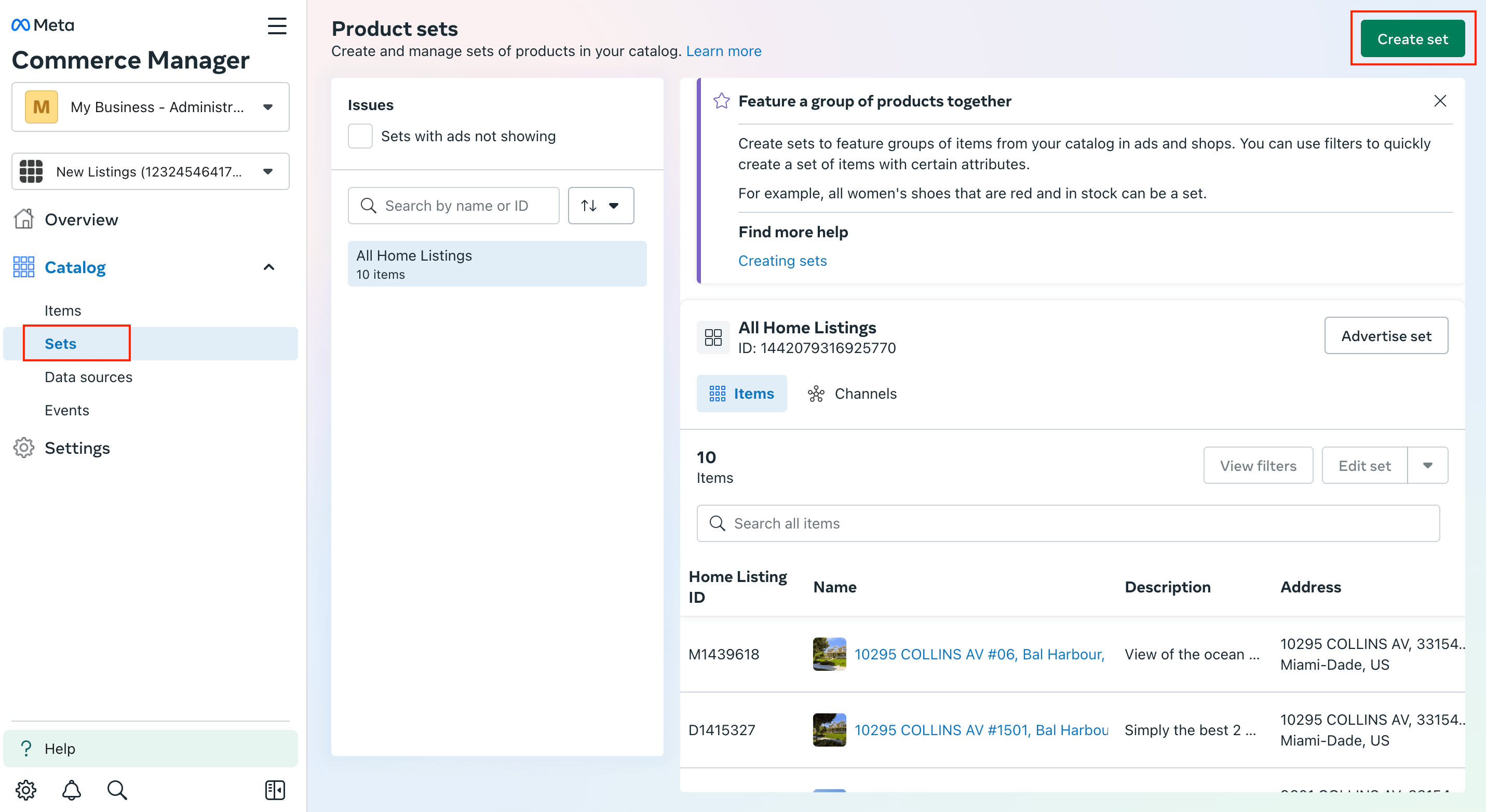Image resolution: width=1486 pixels, height=812 pixels.
Task: Open Settings in the left navigation
Action: coord(77,448)
